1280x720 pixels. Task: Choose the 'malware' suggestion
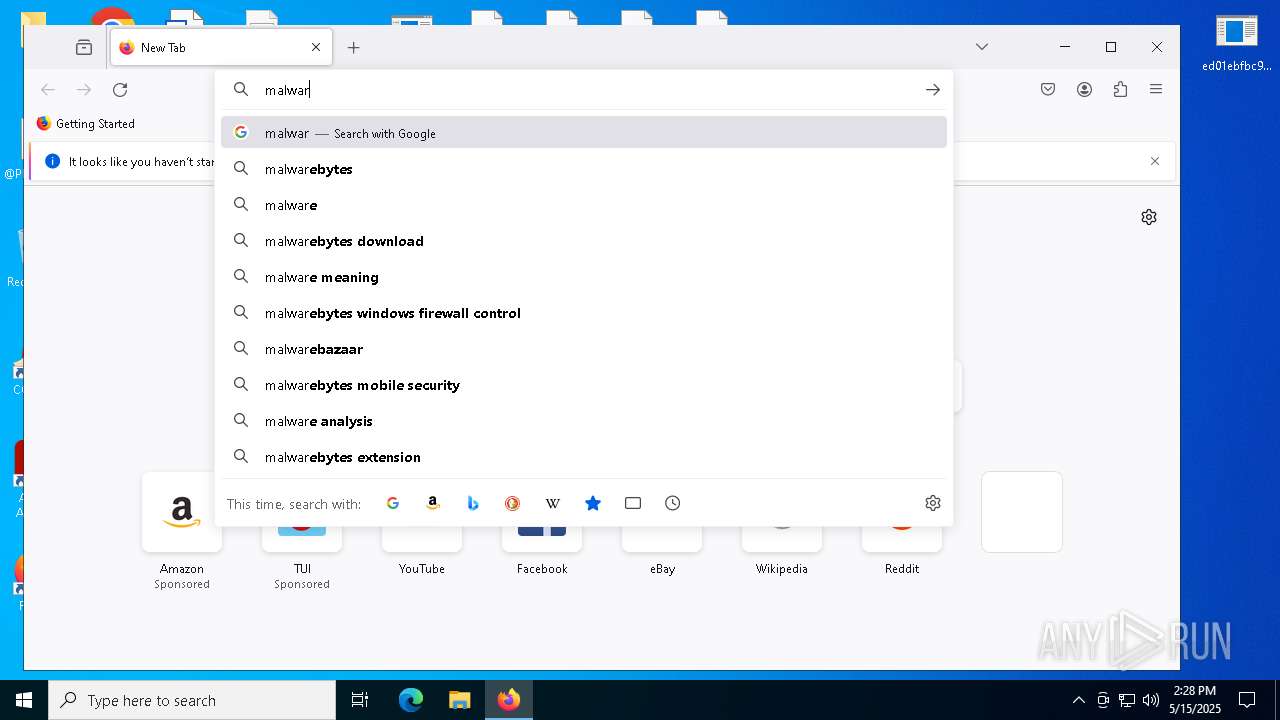tap(584, 205)
